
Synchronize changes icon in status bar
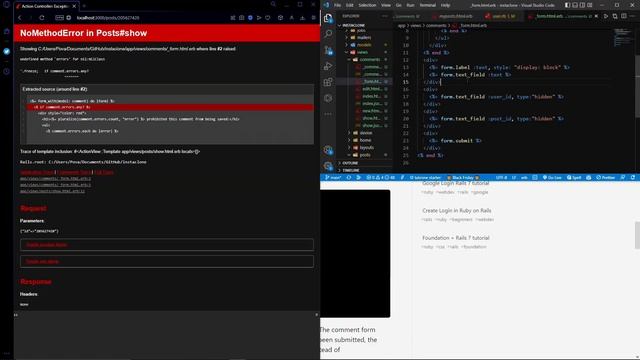point(349,178)
